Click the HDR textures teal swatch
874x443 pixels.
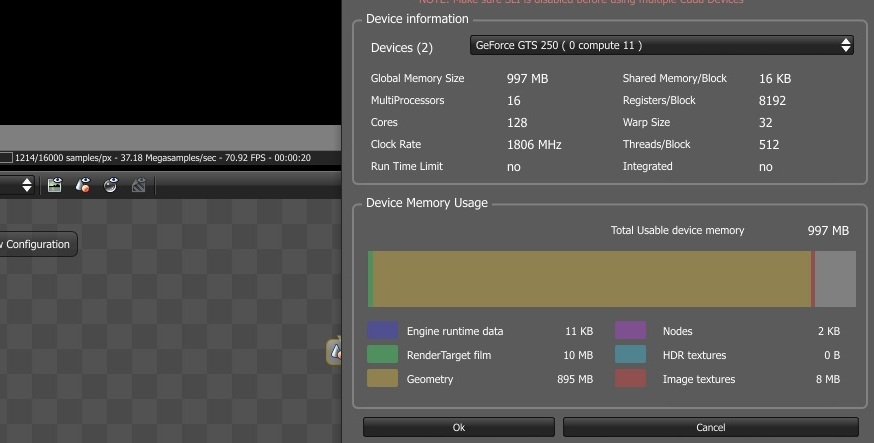[x=630, y=354]
